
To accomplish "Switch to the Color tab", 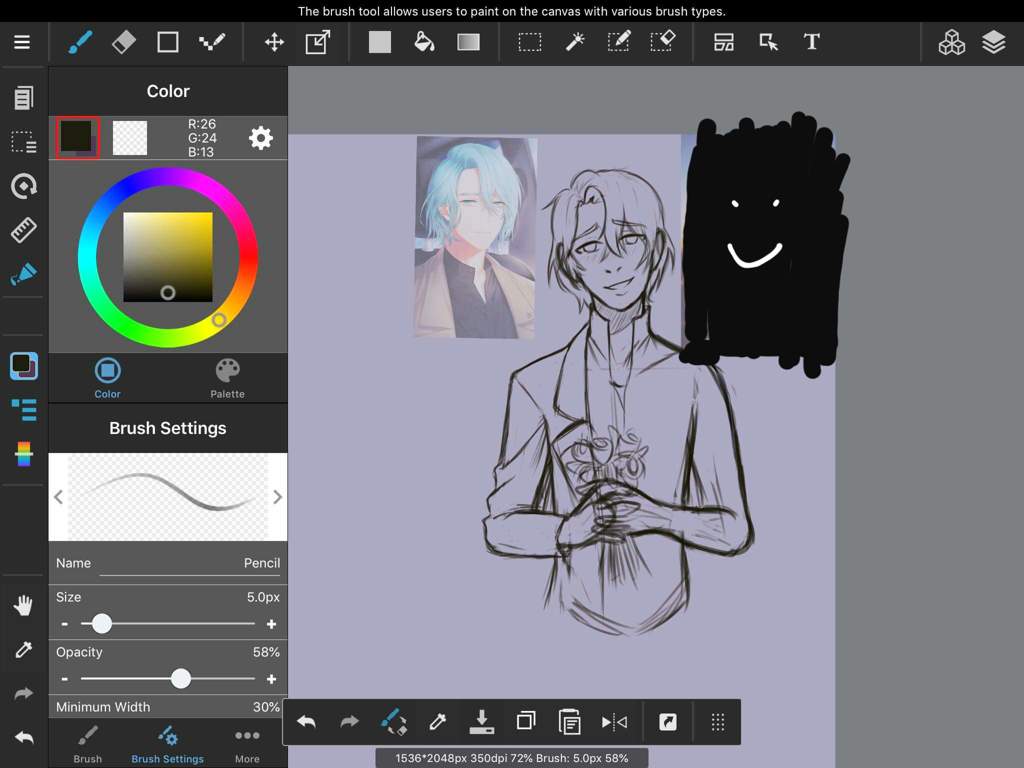I will pyautogui.click(x=108, y=378).
